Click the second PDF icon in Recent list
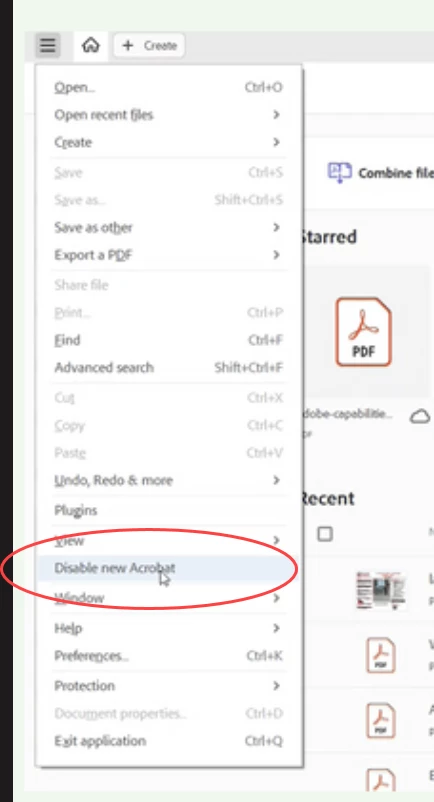The image size is (434, 802). (380, 655)
